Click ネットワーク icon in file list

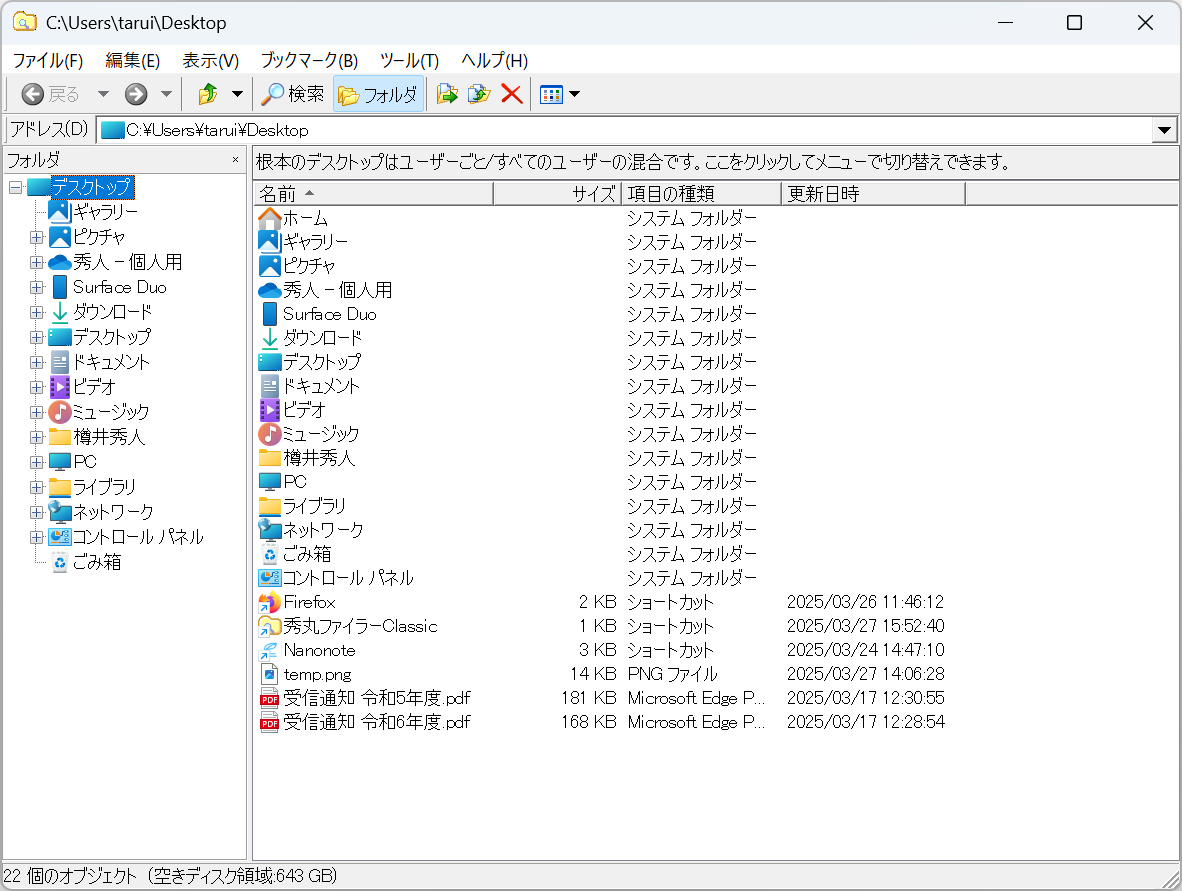[269, 530]
